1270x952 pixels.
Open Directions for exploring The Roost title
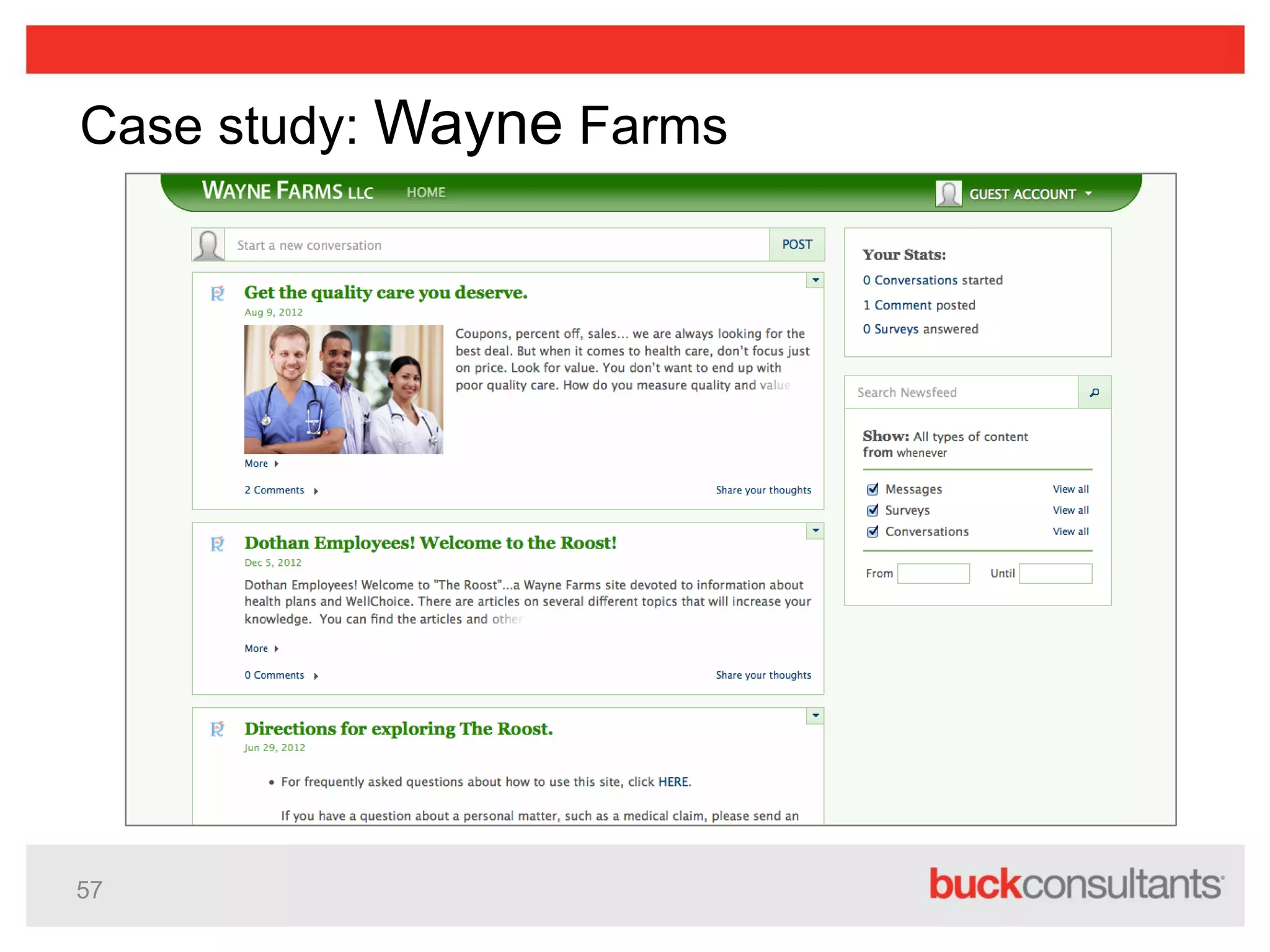(398, 729)
